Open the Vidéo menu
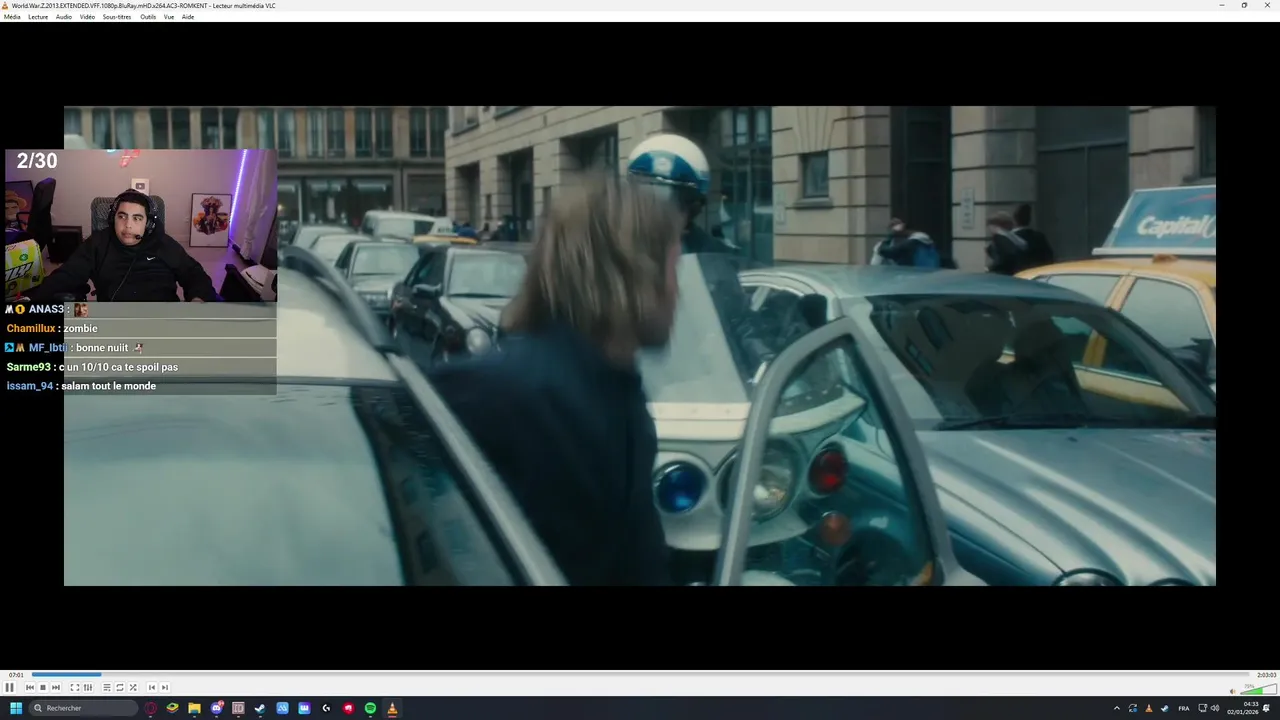Screen dimensions: 1280x720 (87, 17)
